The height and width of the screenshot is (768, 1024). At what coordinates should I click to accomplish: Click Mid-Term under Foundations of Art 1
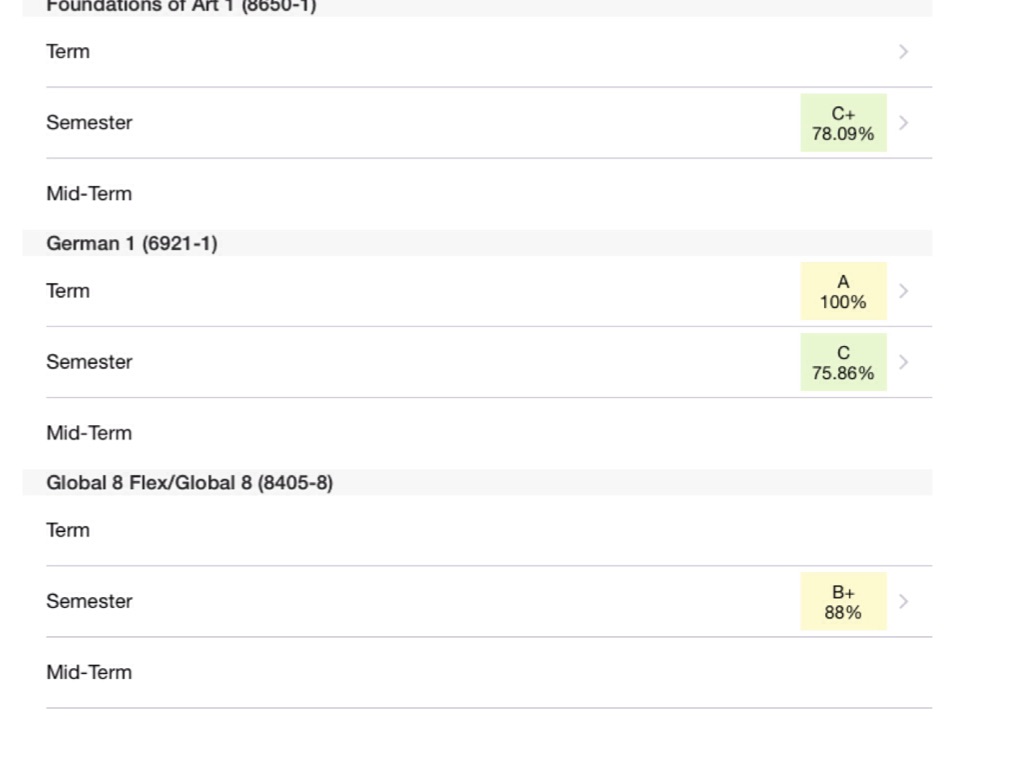89,194
